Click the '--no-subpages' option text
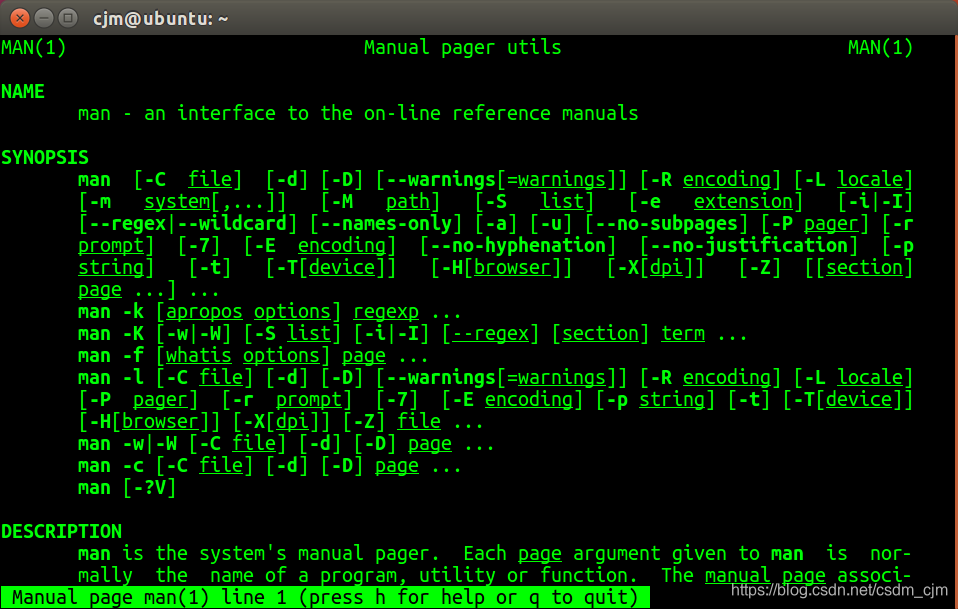 667,224
